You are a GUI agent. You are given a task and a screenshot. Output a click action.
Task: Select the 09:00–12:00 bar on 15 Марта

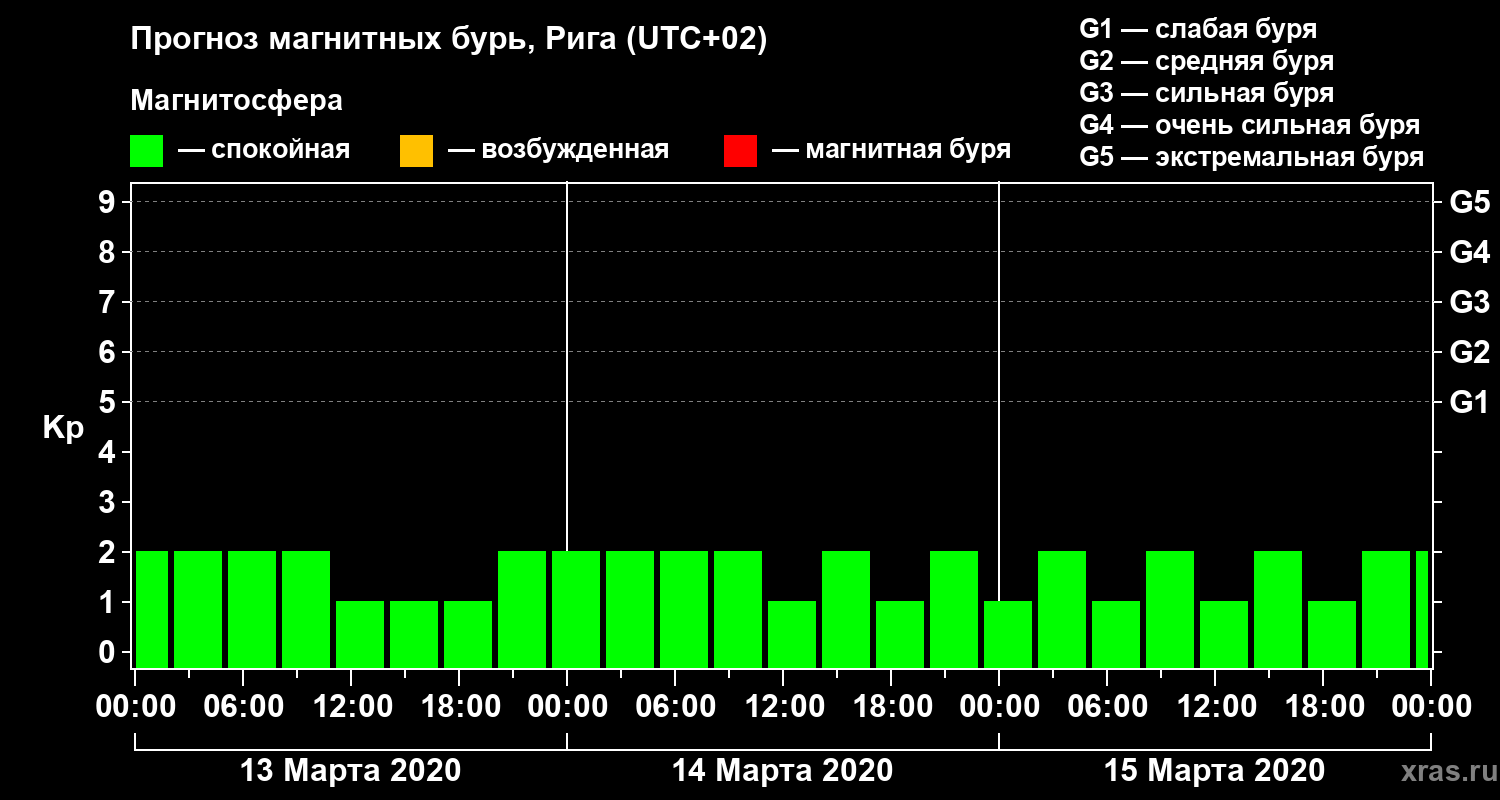1170,609
